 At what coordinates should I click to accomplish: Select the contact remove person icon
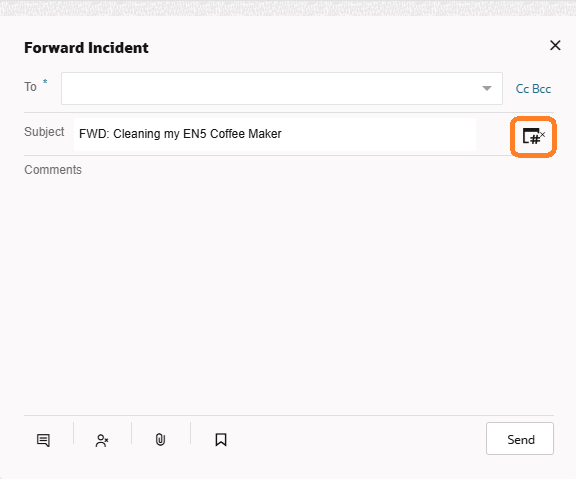coord(102,440)
